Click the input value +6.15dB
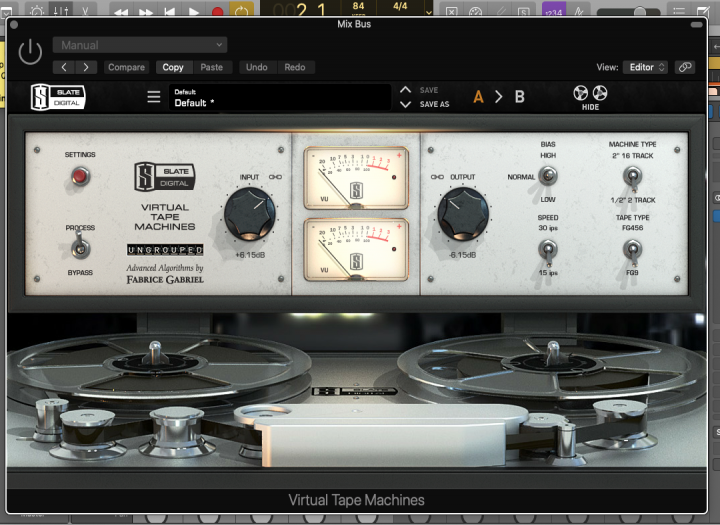720x525 pixels. (250, 255)
